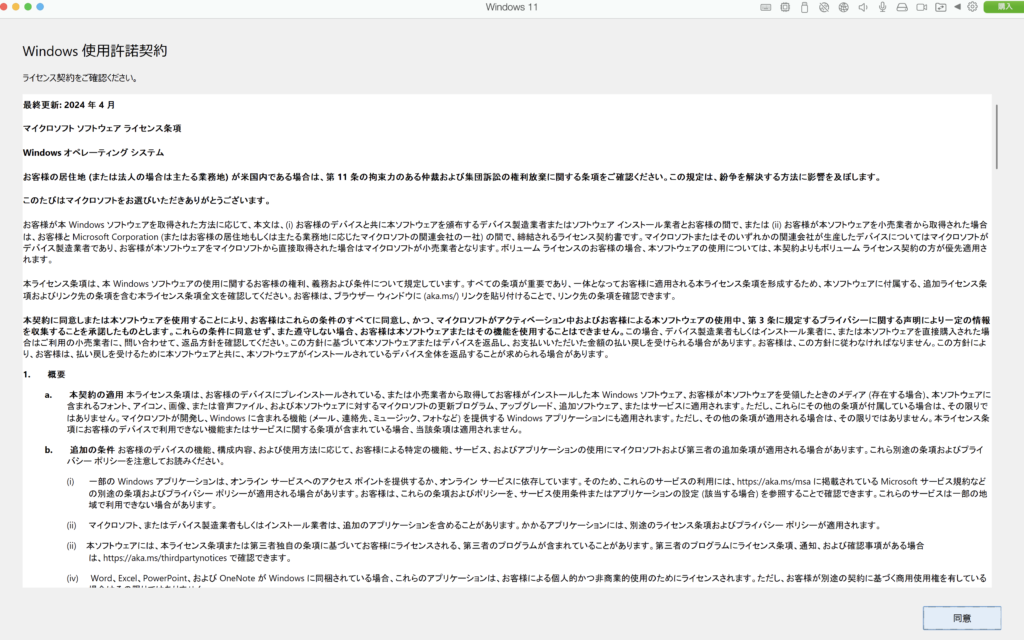Click the video camera icon
Viewport: 1024px width, 640px height.
tap(920, 7)
